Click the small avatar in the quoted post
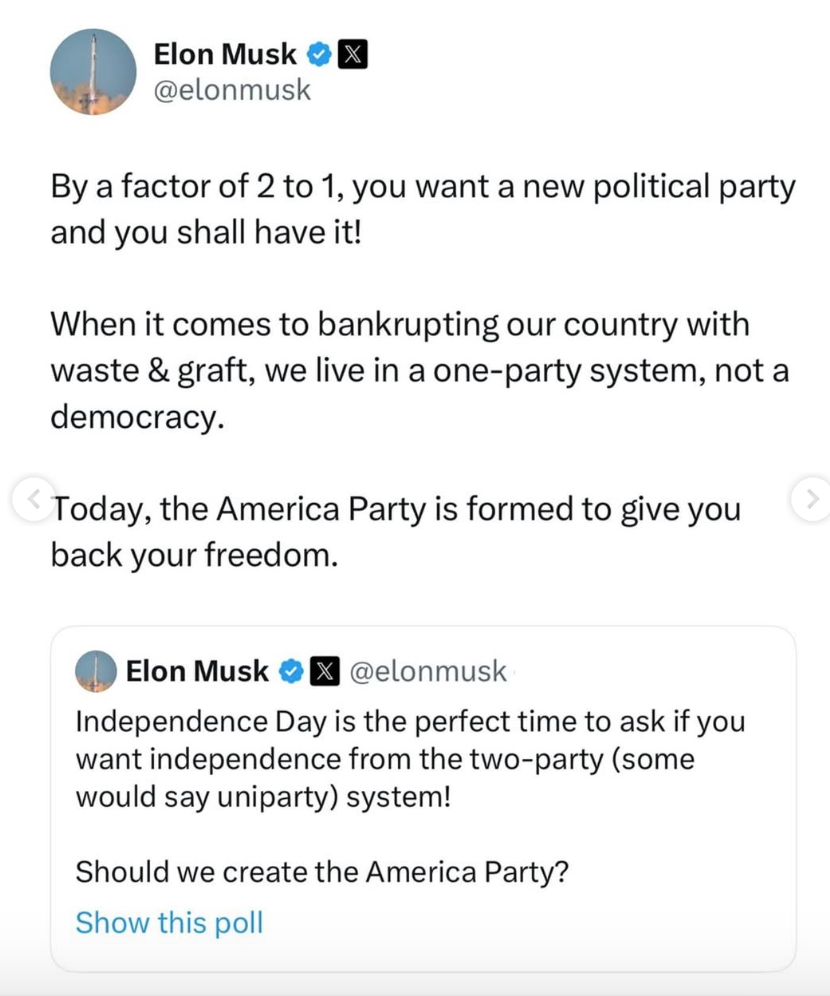 [96, 670]
